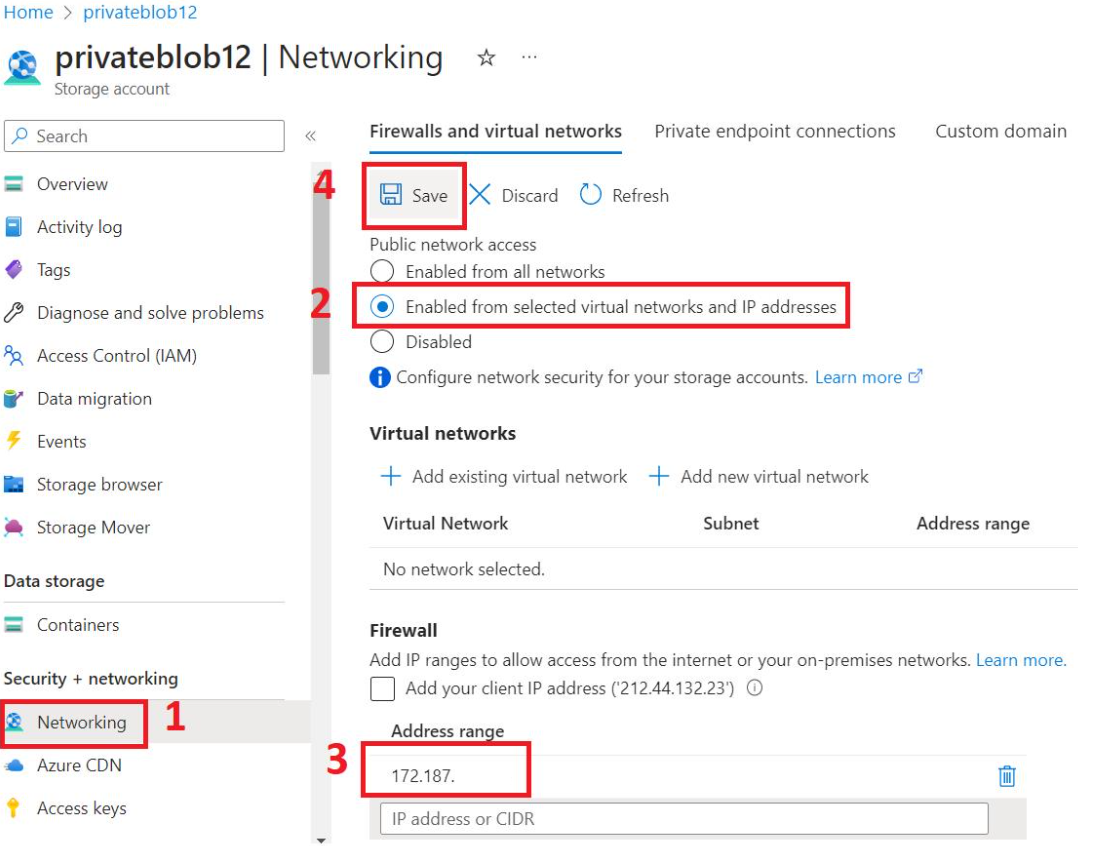Viewport: 1114px width, 846px height.
Task: Open the Custom domain tab
Action: [1000, 131]
